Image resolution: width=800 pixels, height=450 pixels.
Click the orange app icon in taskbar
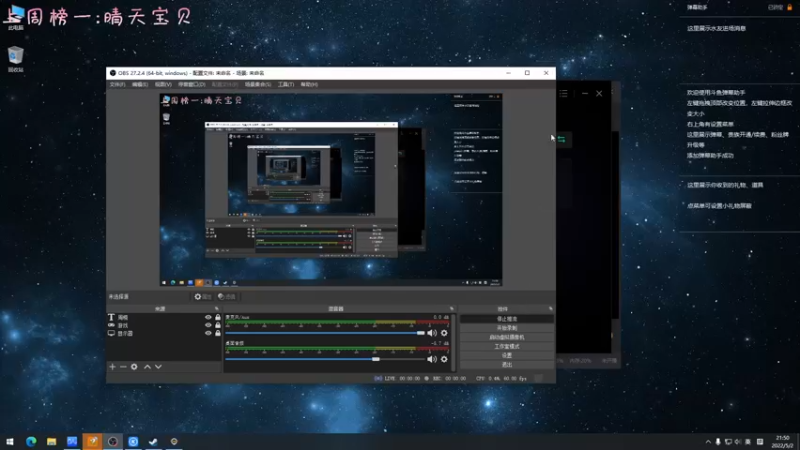pyautogui.click(x=92, y=441)
